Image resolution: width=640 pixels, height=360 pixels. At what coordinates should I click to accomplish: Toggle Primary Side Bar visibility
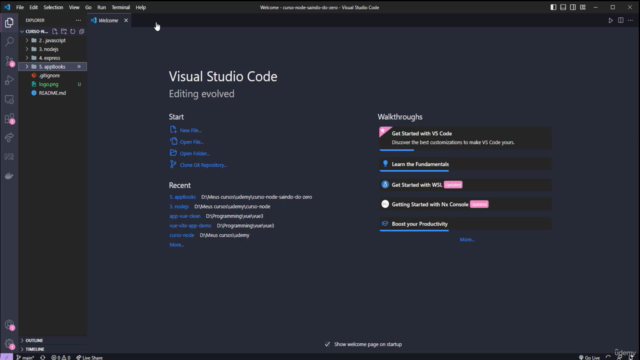pyautogui.click(x=553, y=7)
